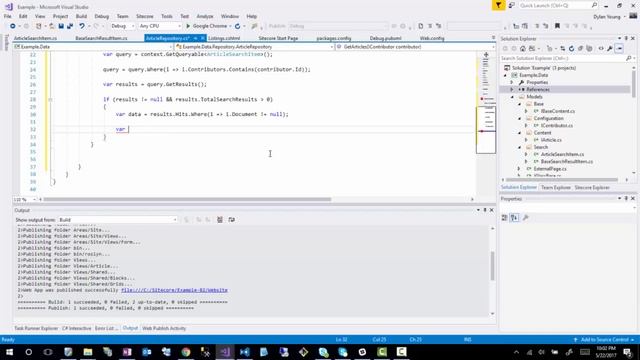Click the Navigate Backward toolbar icon
This screenshot has height=360, width=640.
pos(13,26)
